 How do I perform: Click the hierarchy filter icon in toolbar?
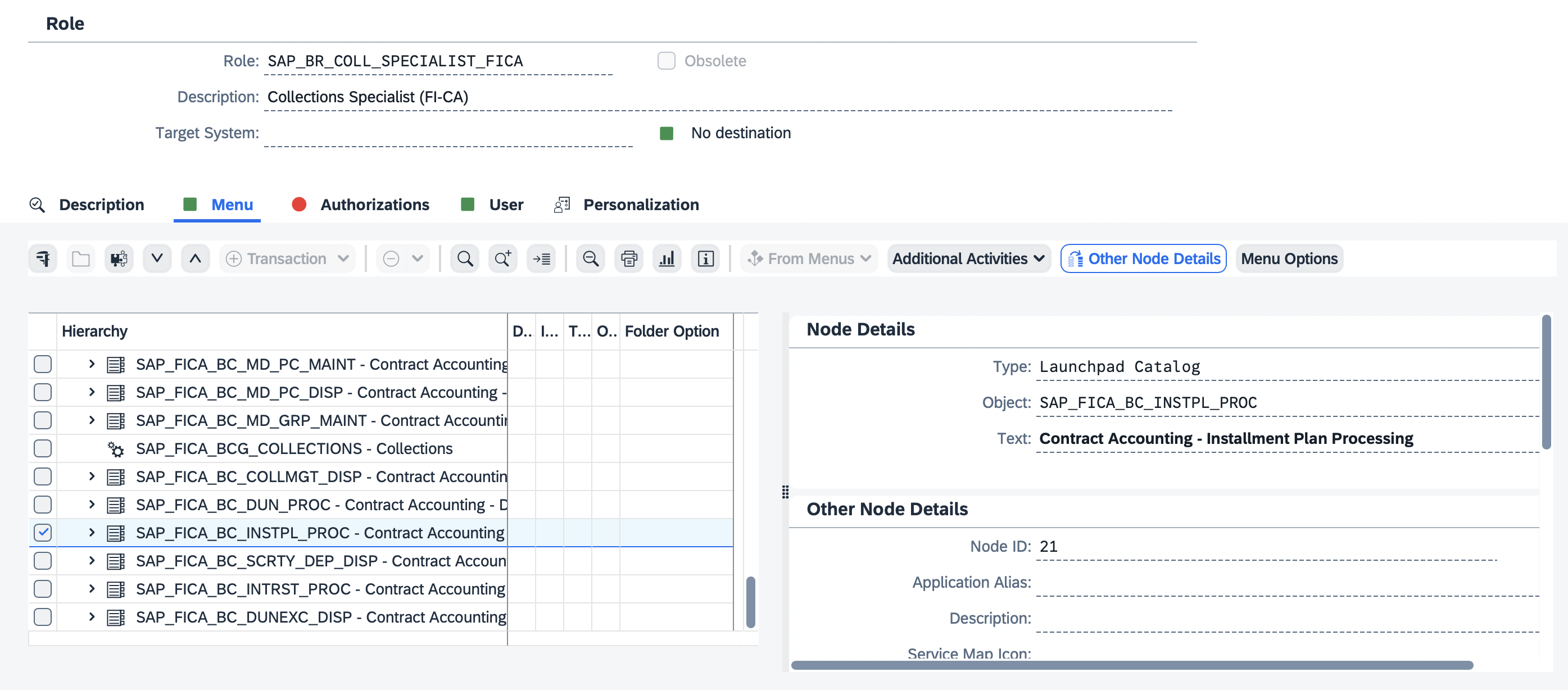(x=43, y=258)
